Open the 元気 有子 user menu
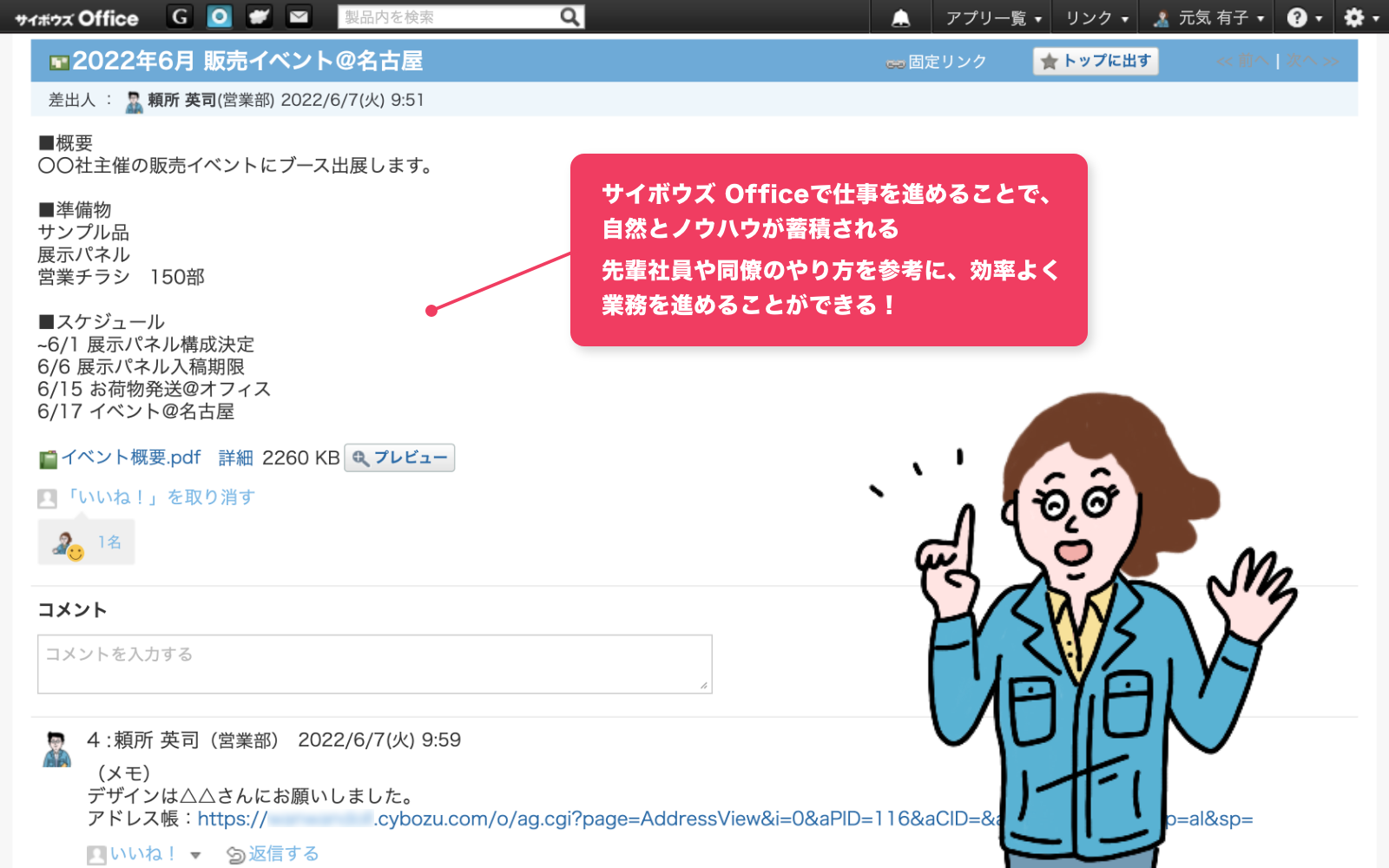 pyautogui.click(x=1210, y=18)
